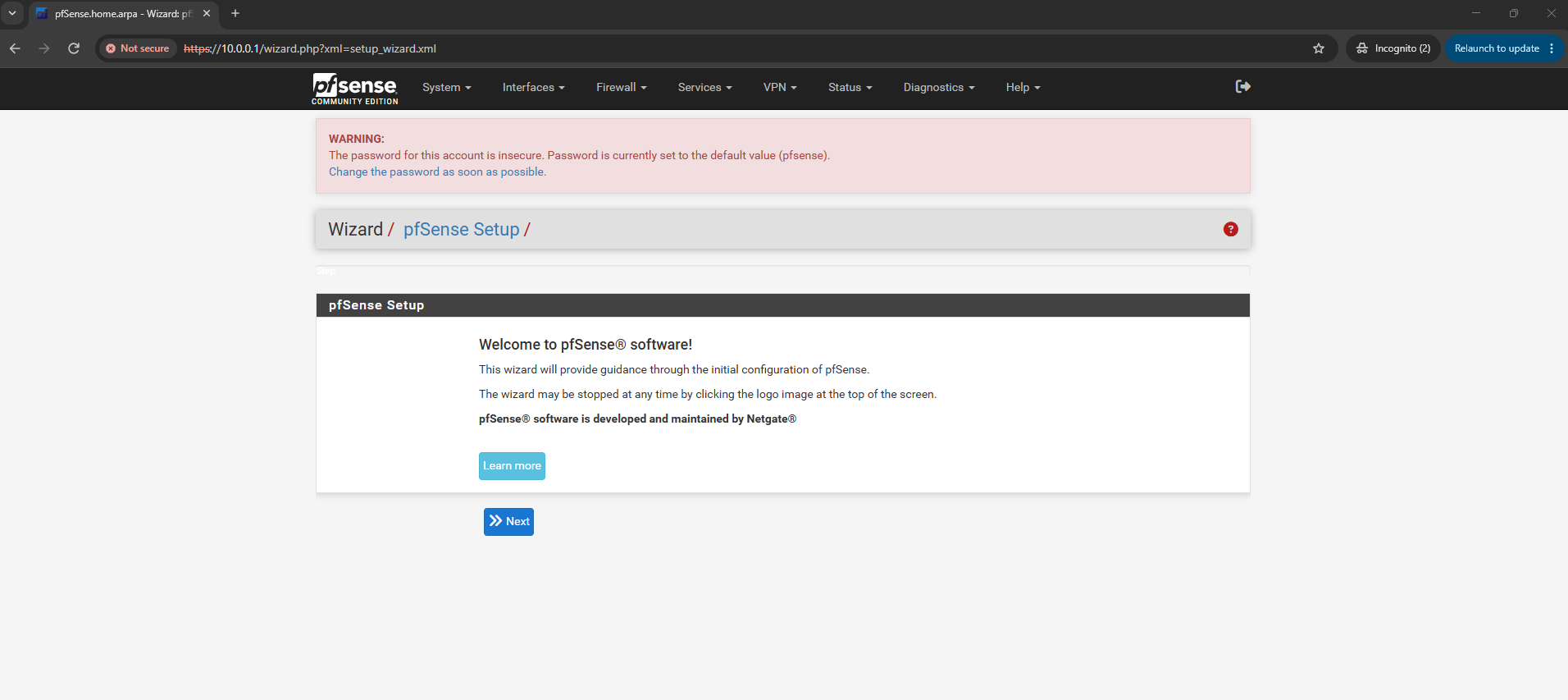Image resolution: width=1568 pixels, height=700 pixels.
Task: Click the address bar URL
Action: (x=310, y=48)
